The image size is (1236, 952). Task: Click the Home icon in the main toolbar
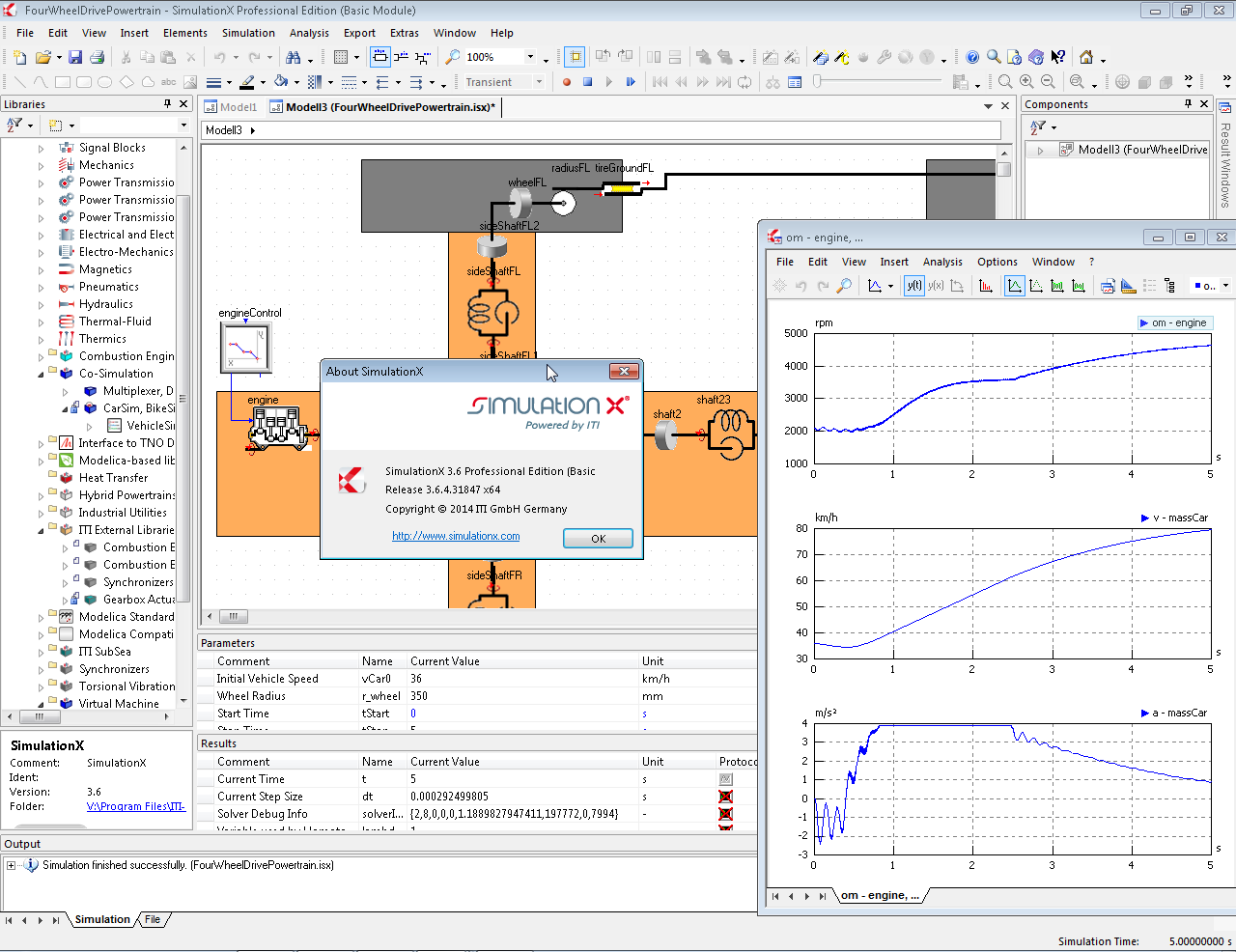pyautogui.click(x=1086, y=57)
